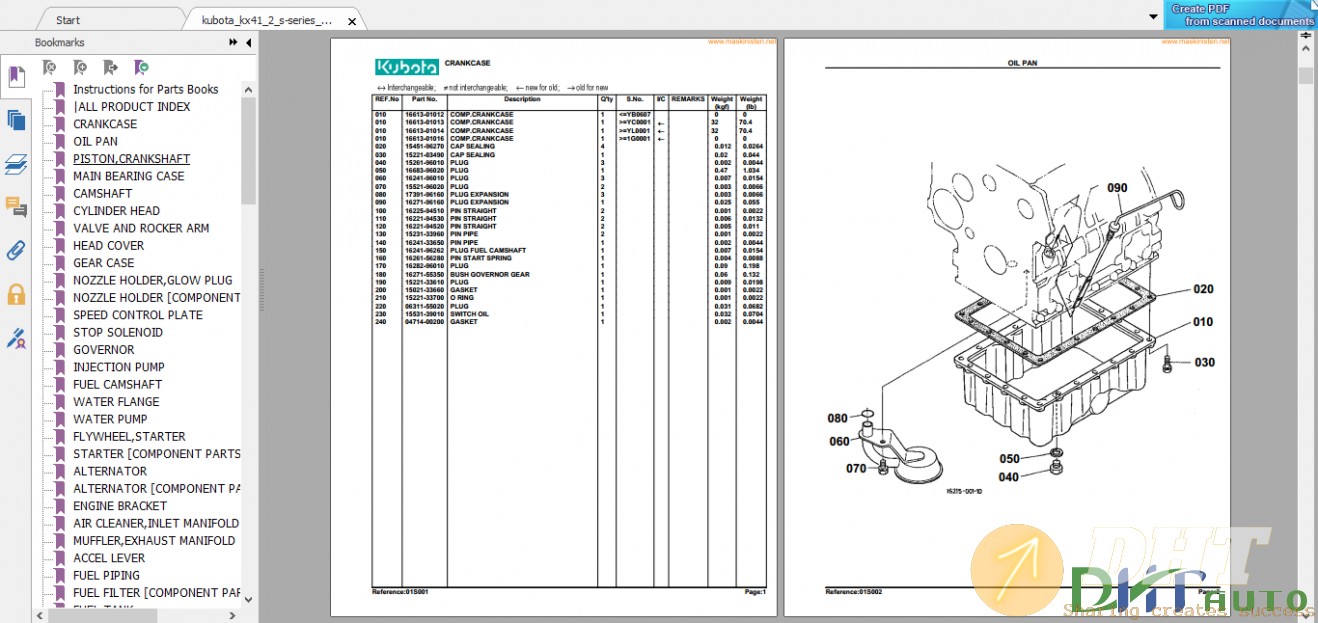Open the FUEL CAMSHAFT bookmark
This screenshot has width=1318, height=623.
117,384
